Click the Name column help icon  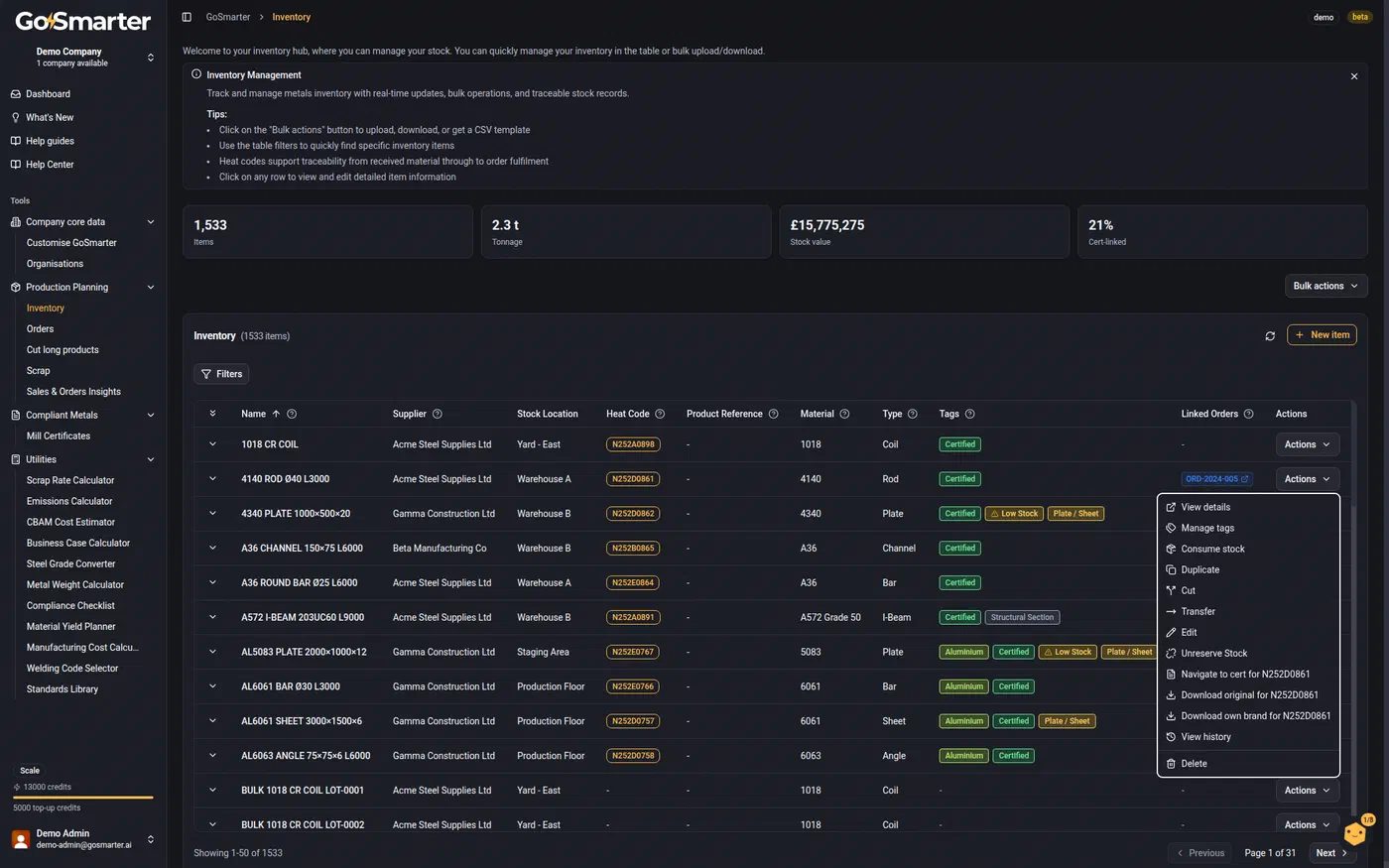click(292, 414)
